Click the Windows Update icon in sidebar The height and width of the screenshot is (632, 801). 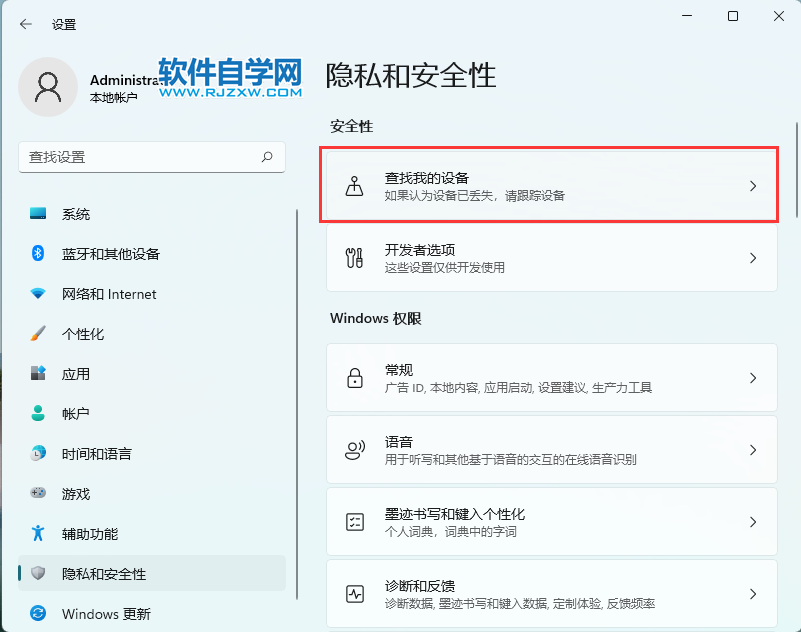coord(38,613)
